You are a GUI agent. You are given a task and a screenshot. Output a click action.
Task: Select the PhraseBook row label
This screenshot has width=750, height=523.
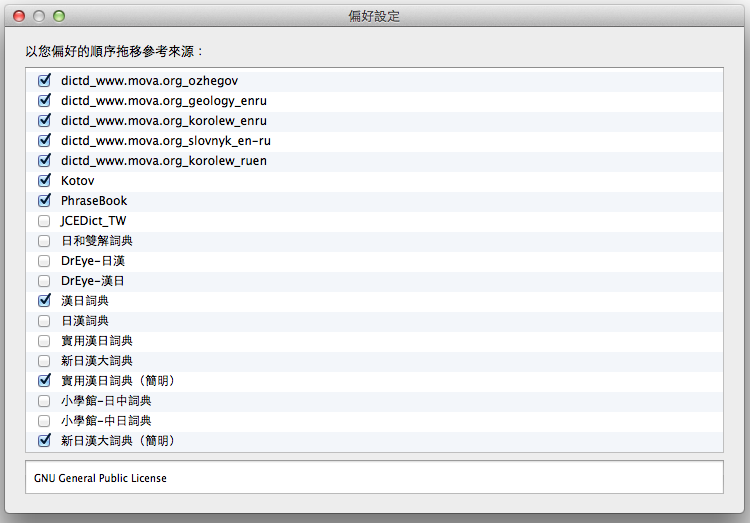point(94,201)
